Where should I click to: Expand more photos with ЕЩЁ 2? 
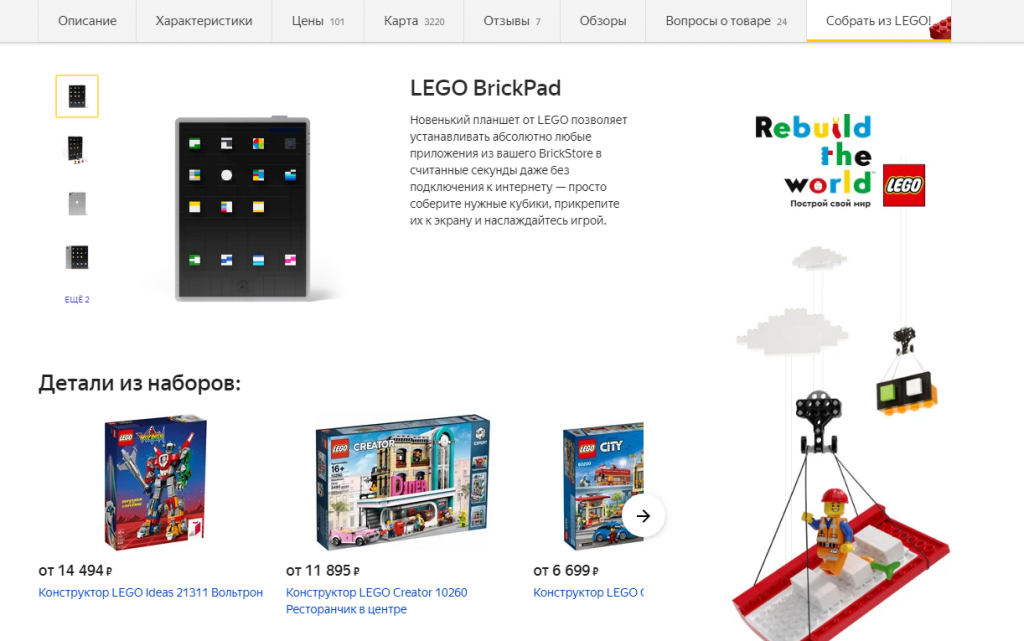(77, 300)
